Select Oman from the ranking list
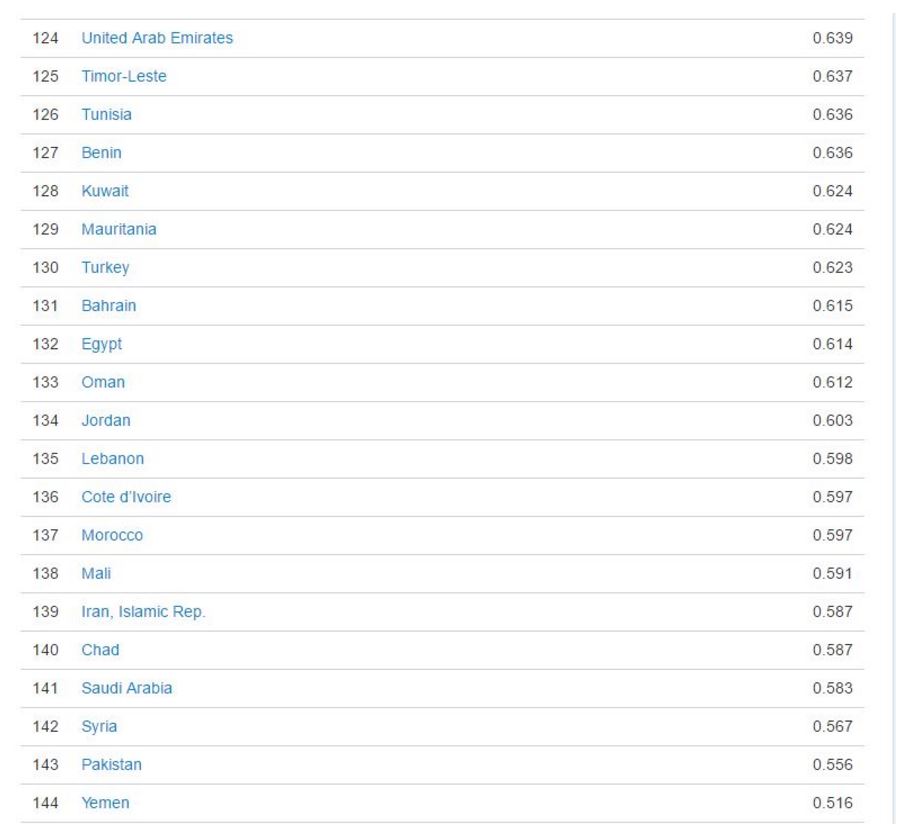Screen dimensions: 912x829 pos(103,382)
